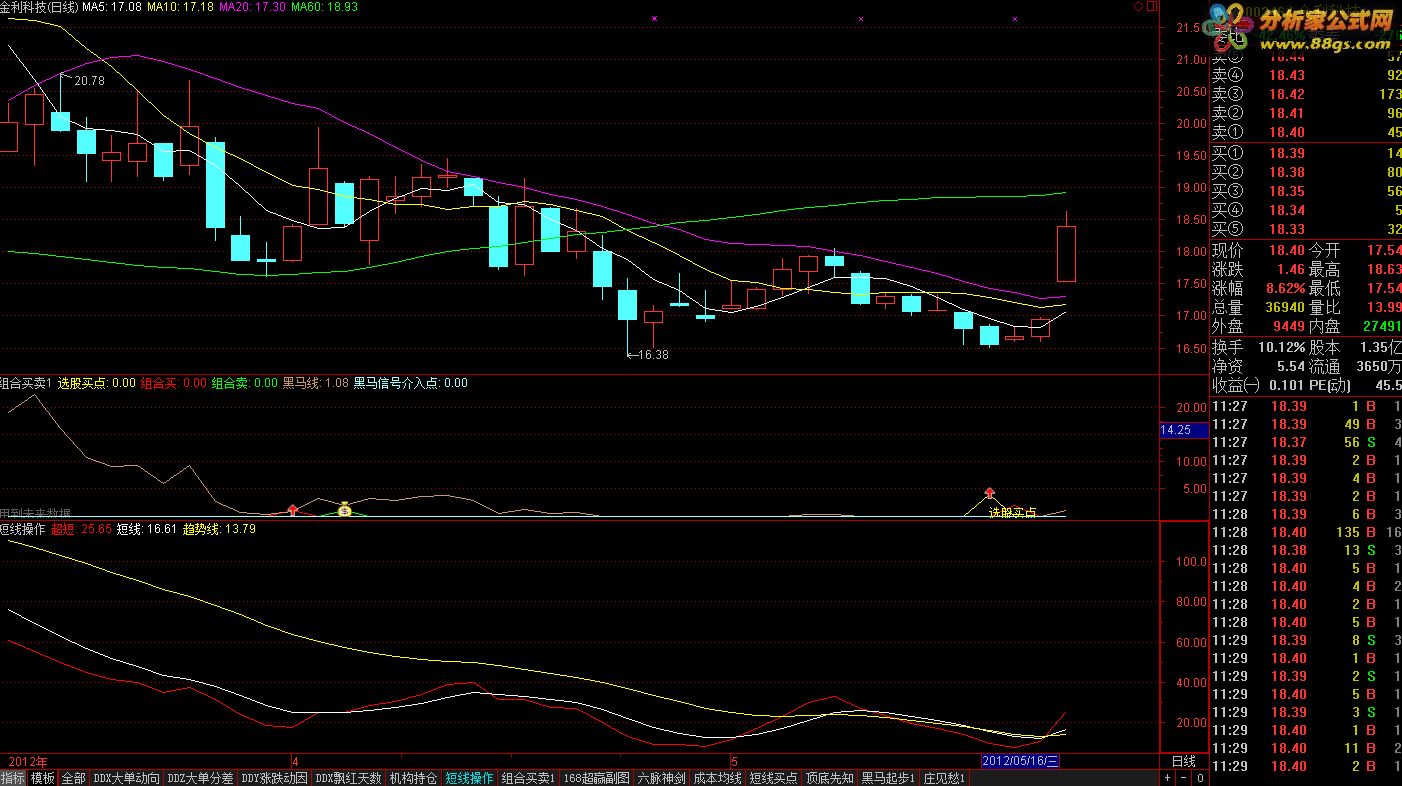The width and height of the screenshot is (1402, 786).
Task: Click the MA60: 18.93 label
Action: [x=325, y=7]
